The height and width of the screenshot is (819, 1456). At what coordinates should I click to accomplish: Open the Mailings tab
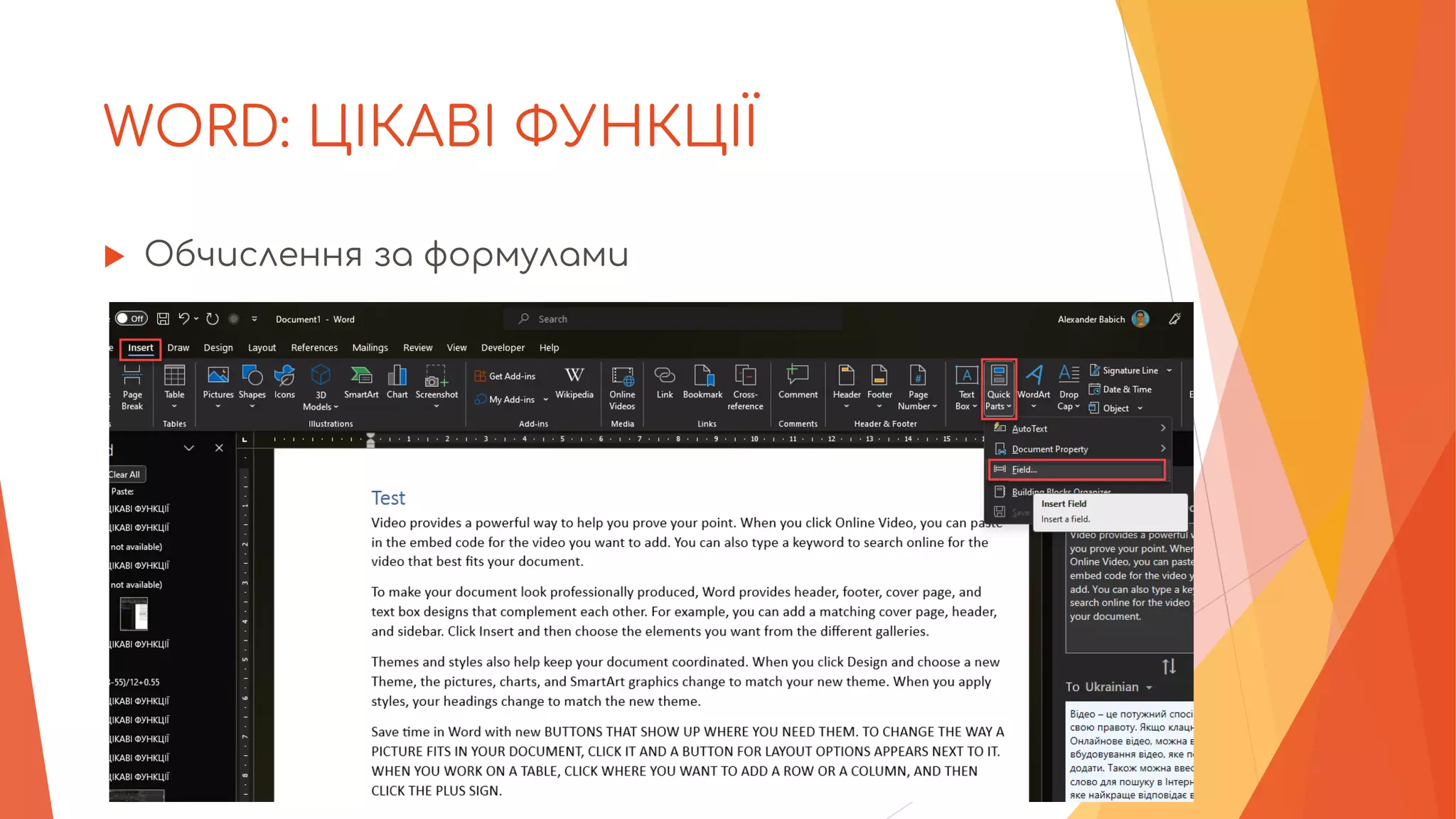click(x=370, y=348)
